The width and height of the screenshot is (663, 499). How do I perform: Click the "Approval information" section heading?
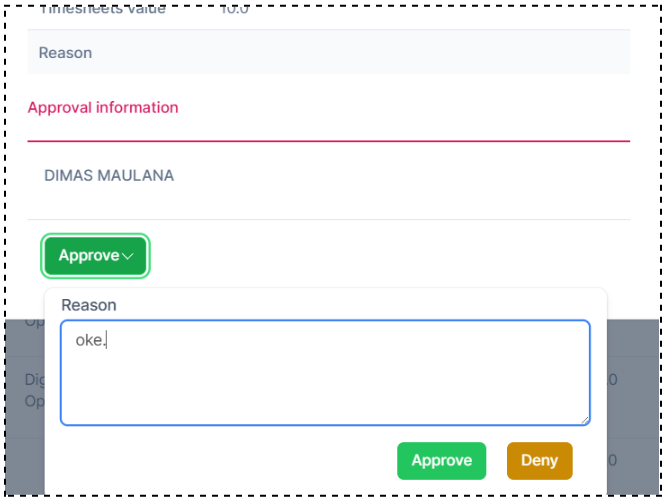click(103, 107)
